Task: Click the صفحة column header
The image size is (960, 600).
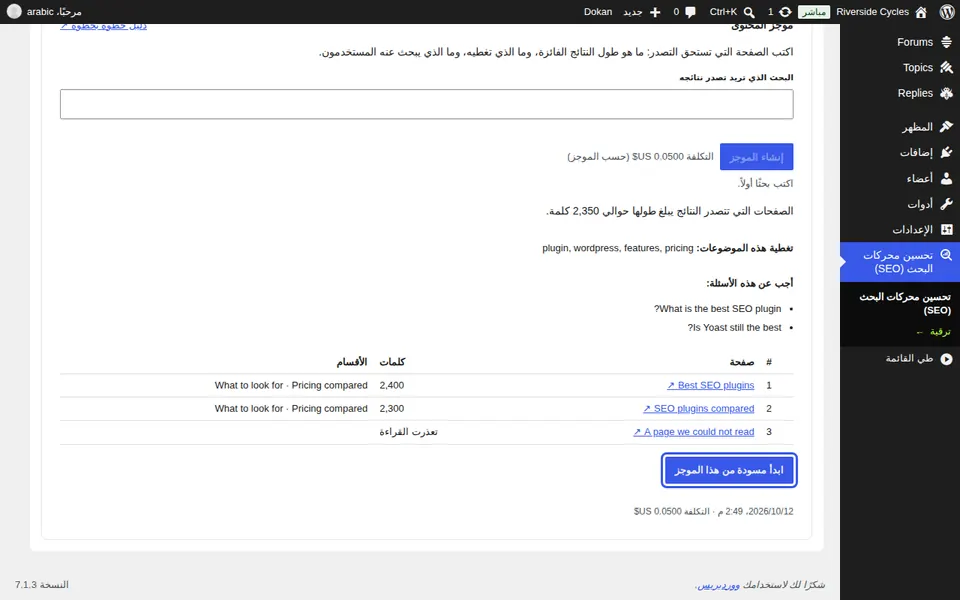Action: point(741,362)
